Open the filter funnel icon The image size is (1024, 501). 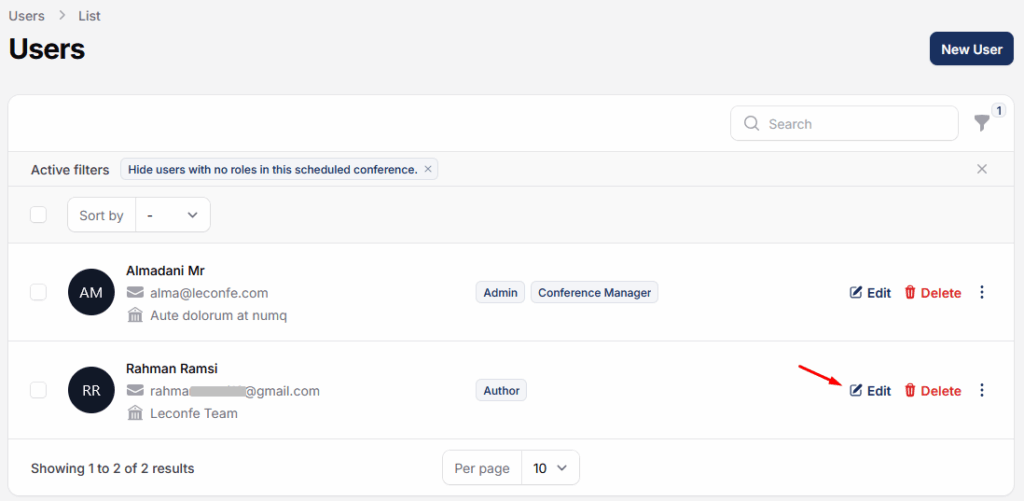pos(982,123)
